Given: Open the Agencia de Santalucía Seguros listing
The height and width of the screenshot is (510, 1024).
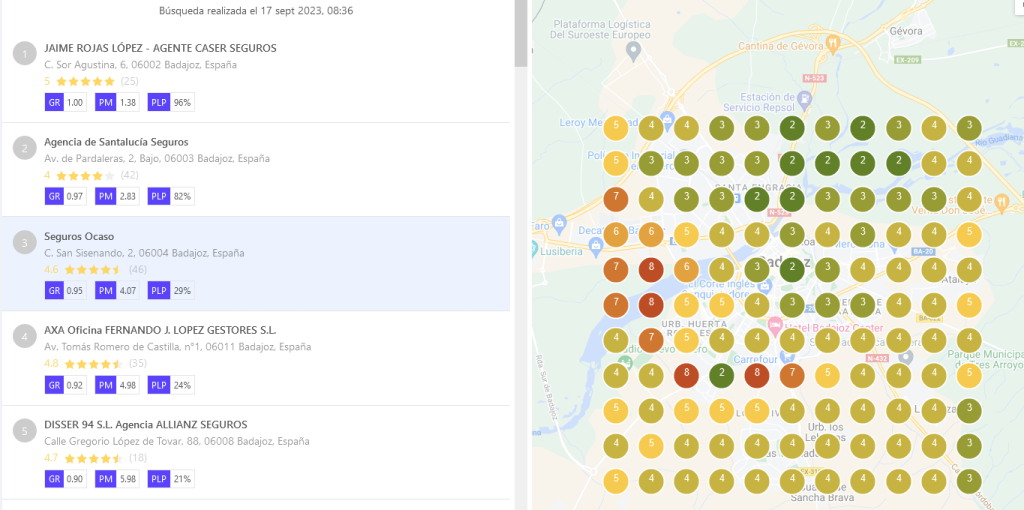Looking at the screenshot, I should coord(116,142).
